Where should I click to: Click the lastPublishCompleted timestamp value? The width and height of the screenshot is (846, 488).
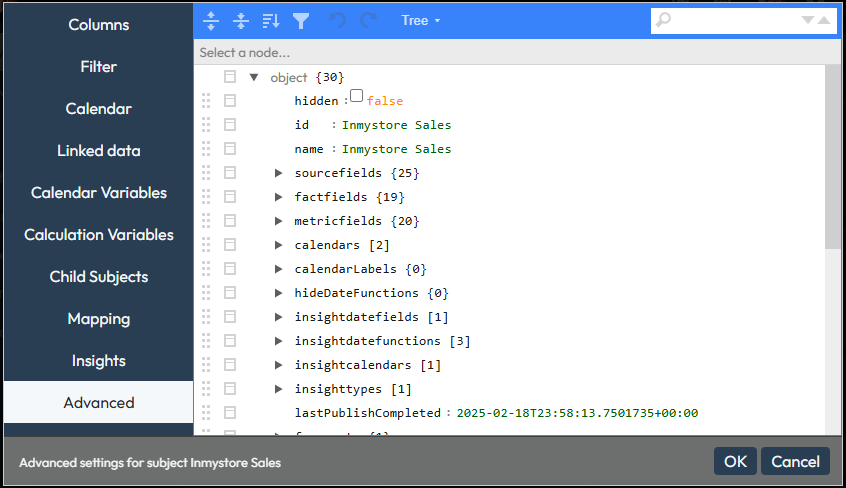pyautogui.click(x=577, y=413)
